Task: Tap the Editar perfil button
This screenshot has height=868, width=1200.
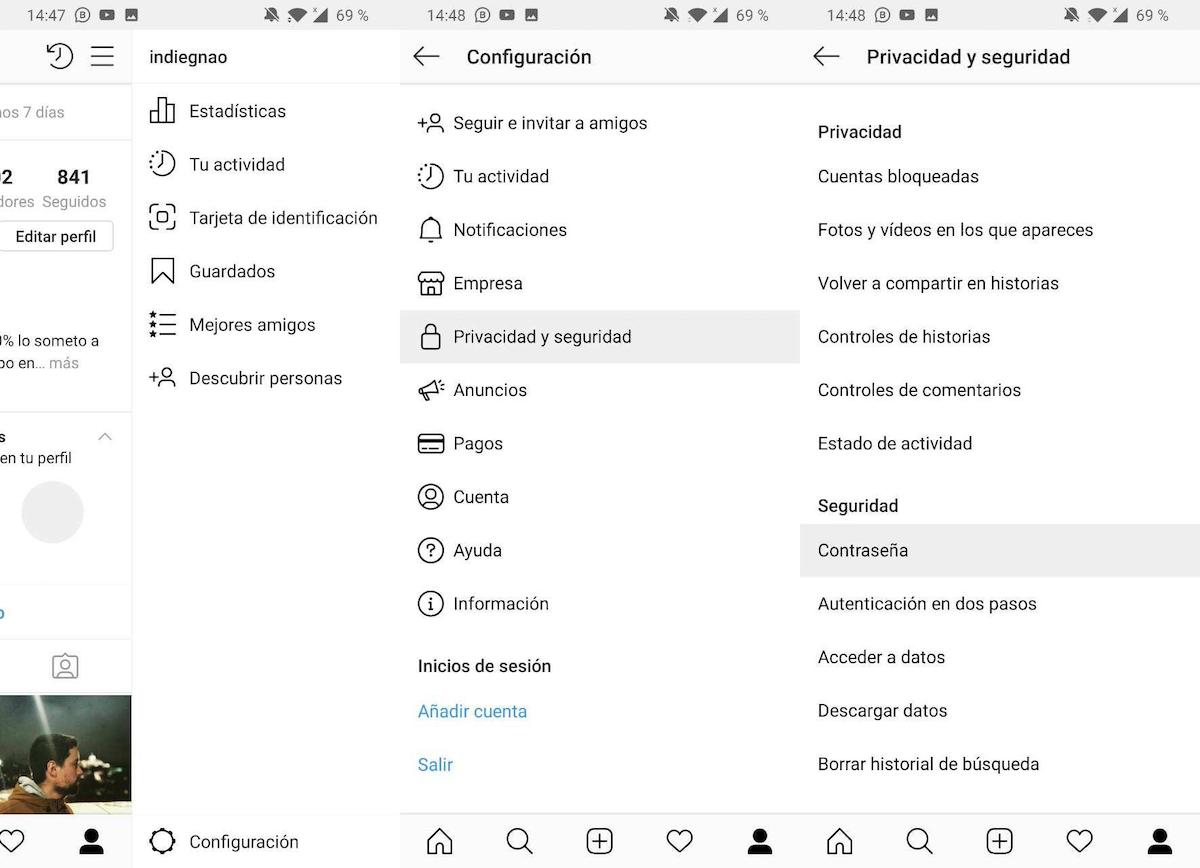Action: click(56, 237)
